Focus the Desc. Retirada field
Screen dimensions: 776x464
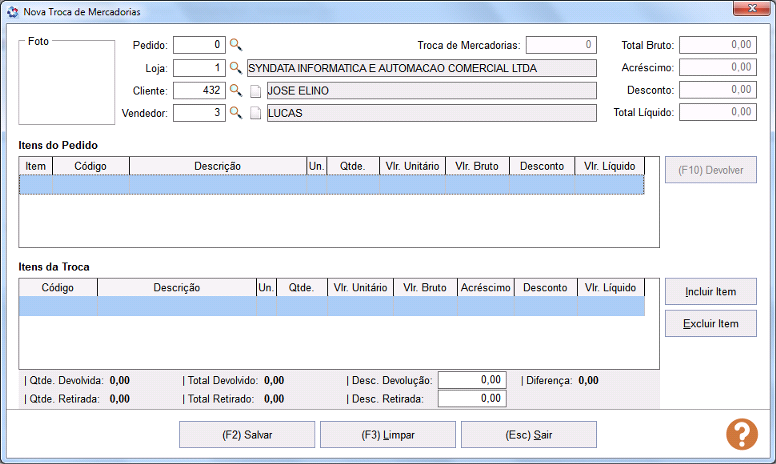472,399
